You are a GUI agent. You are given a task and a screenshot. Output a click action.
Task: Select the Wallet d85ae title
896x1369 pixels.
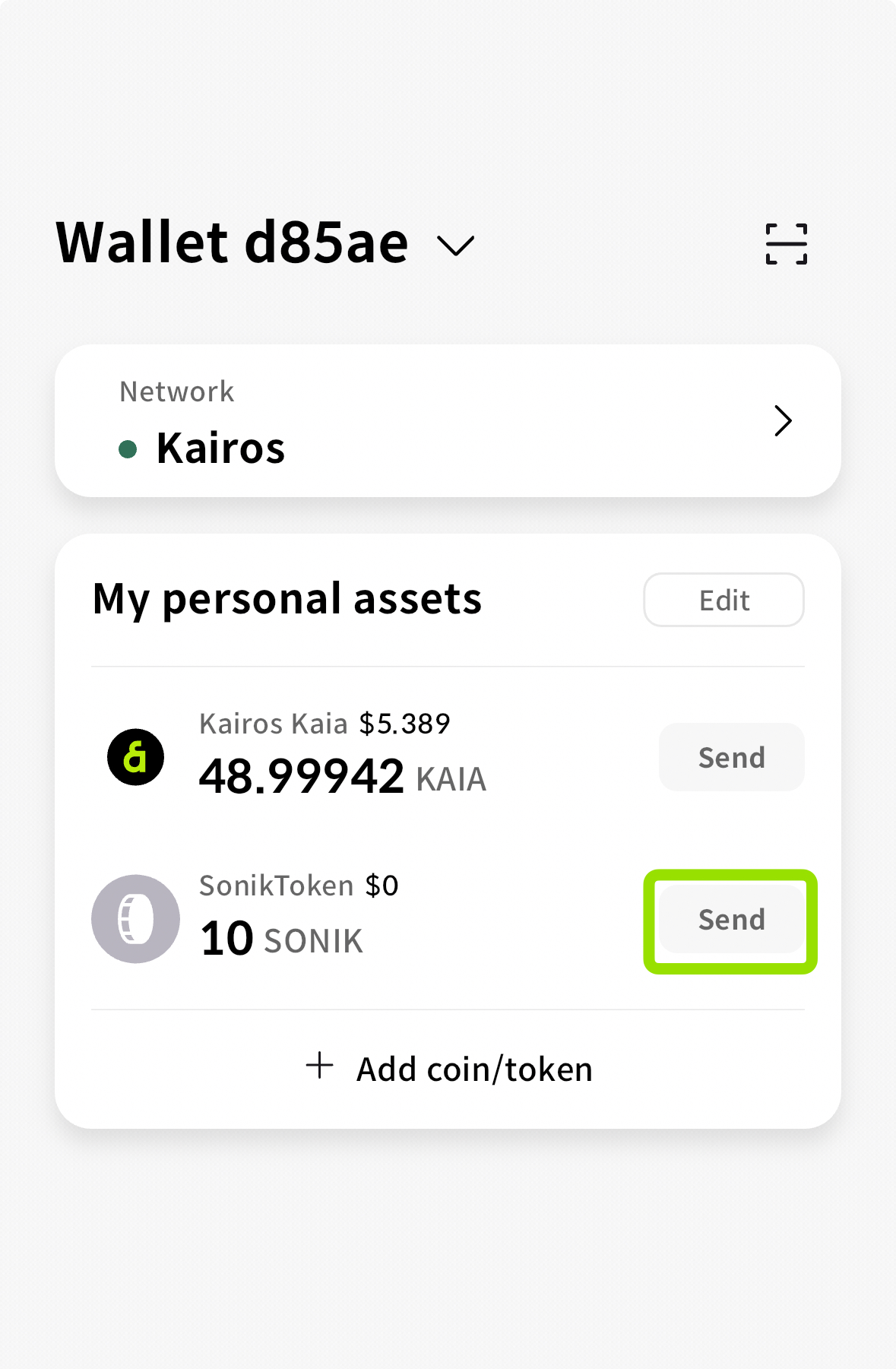(x=233, y=243)
